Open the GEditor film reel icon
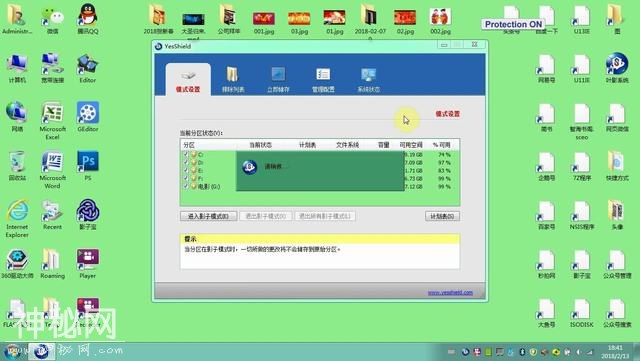The width and height of the screenshot is (640, 361). pyautogui.click(x=87, y=117)
